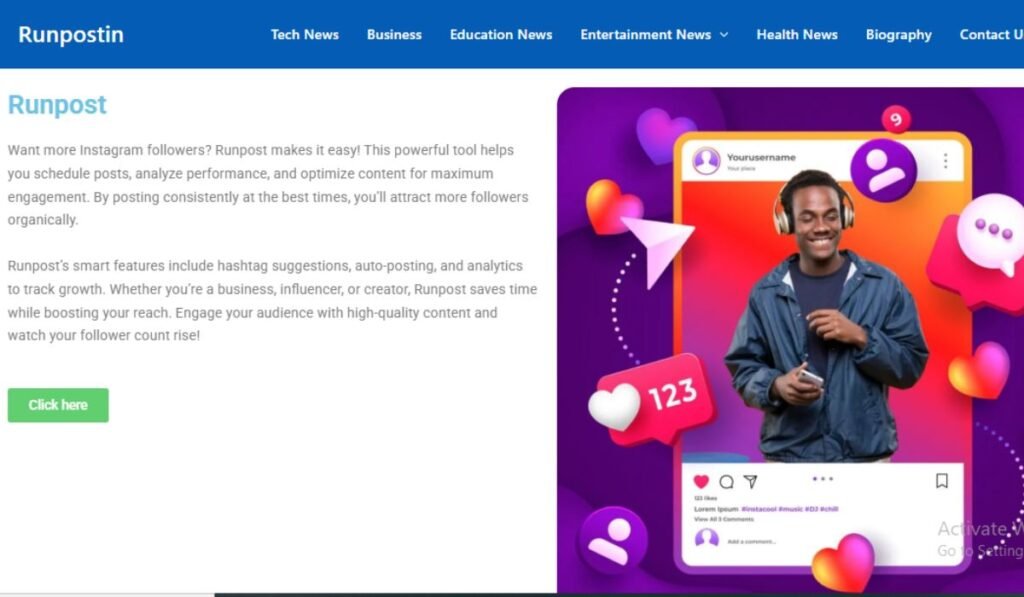1024x597 pixels.
Task: Expand the chevron beside Entertainment News
Action: coord(724,35)
